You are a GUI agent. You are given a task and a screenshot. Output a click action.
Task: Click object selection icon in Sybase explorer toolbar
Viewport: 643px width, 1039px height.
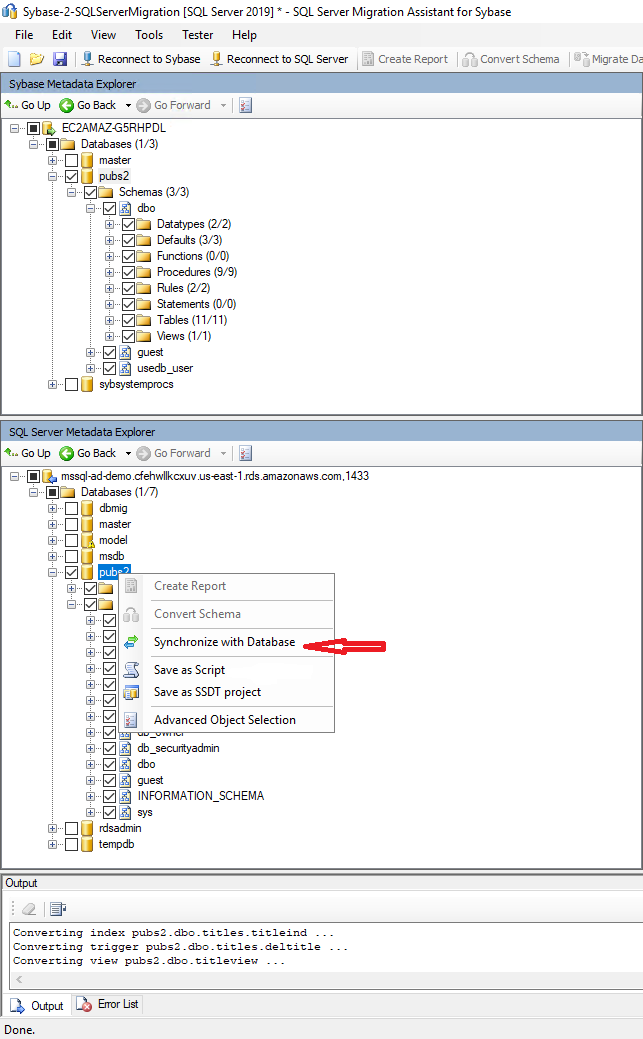pyautogui.click(x=245, y=105)
